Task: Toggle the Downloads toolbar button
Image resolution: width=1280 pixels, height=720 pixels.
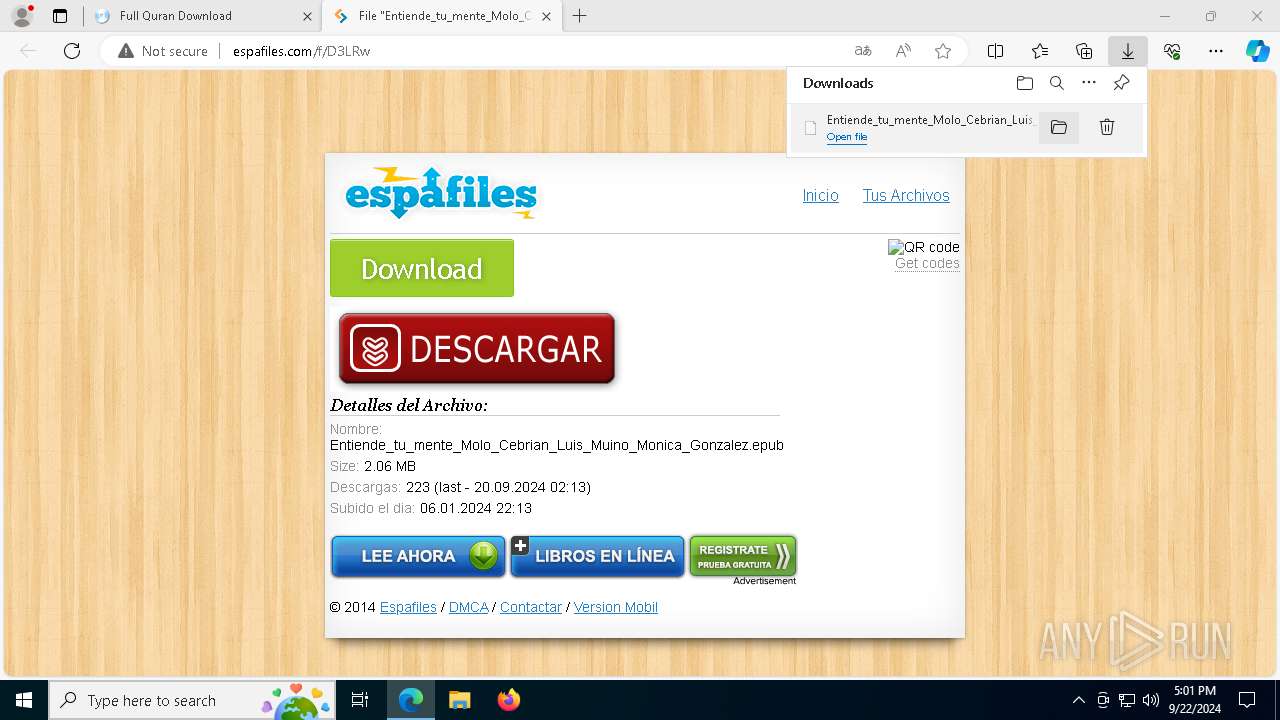Action: pos(1127,51)
